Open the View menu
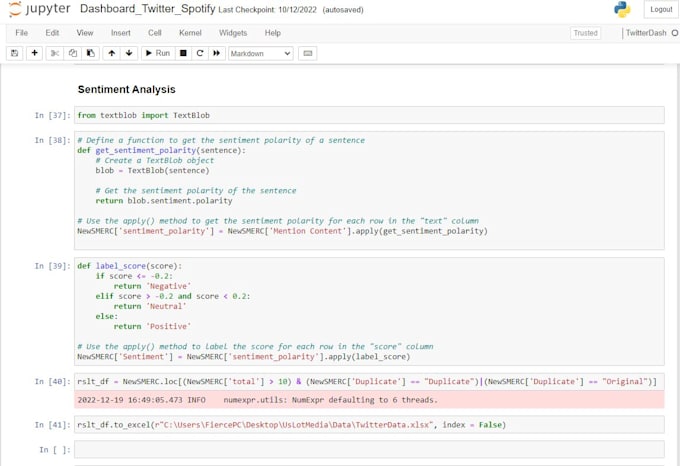The width and height of the screenshot is (680, 466). [85, 33]
